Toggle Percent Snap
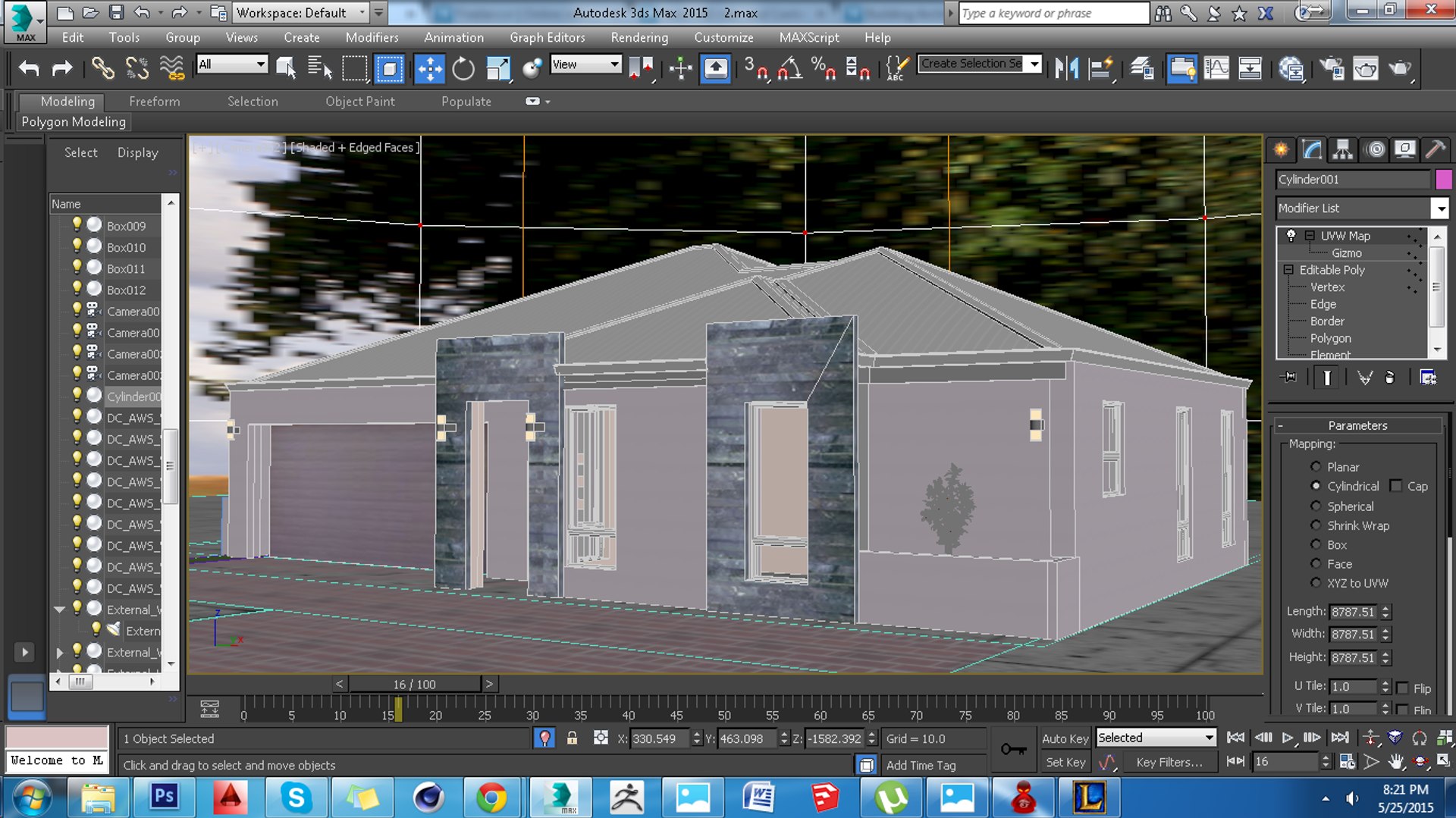Viewport: 1456px width, 818px height. coord(824,69)
